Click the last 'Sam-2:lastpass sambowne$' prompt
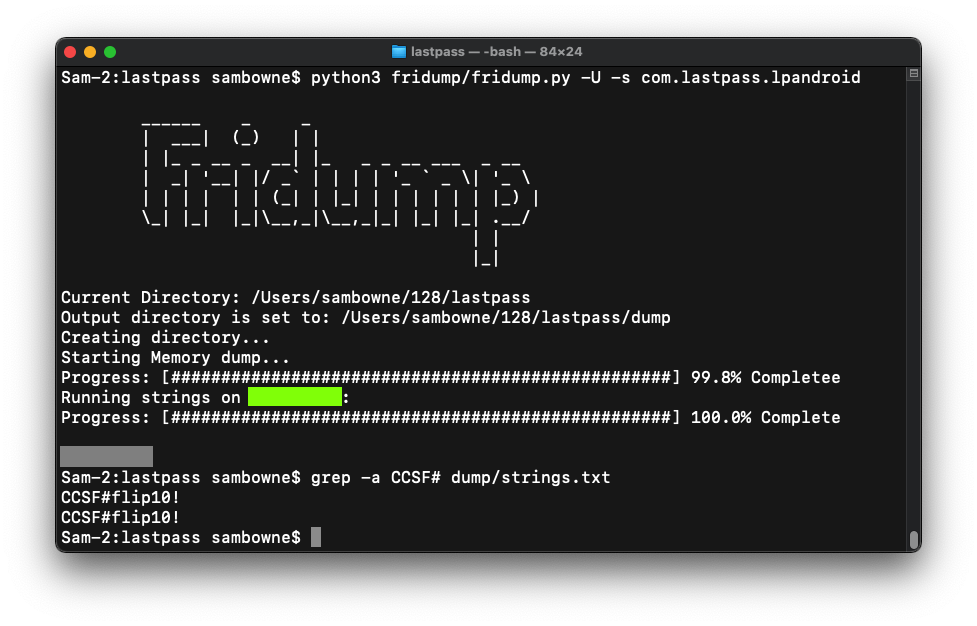This screenshot has width=977, height=626. point(181,538)
